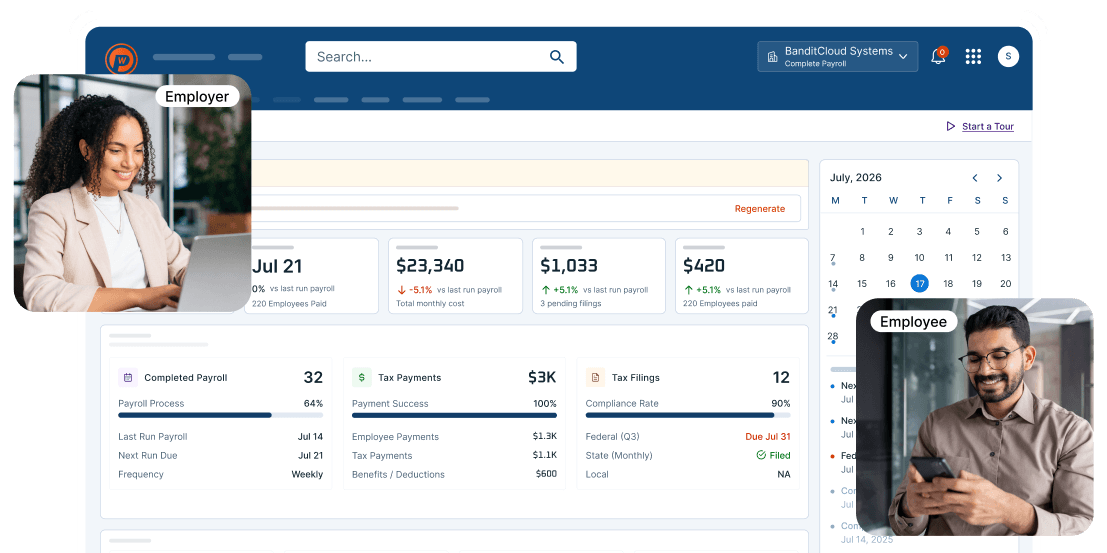
Task: Click the Jul 21 summary card
Action: 311,275
